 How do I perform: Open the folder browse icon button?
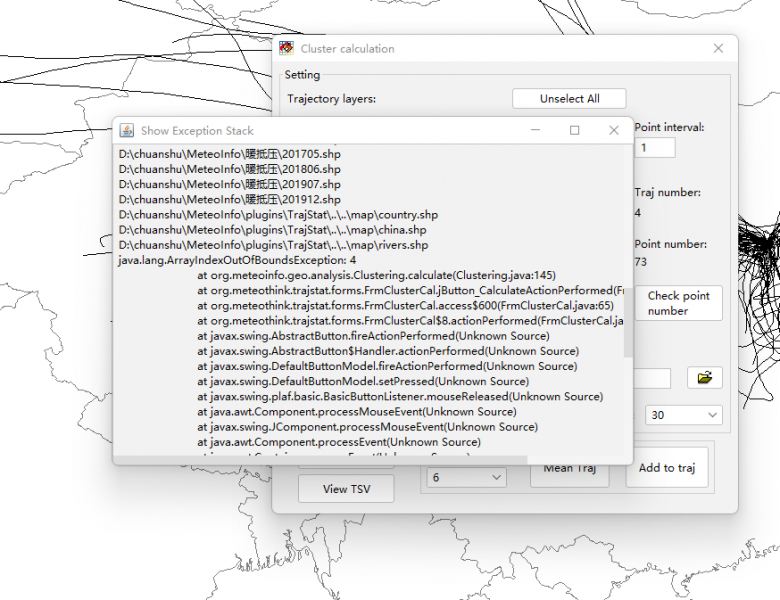pyautogui.click(x=704, y=378)
